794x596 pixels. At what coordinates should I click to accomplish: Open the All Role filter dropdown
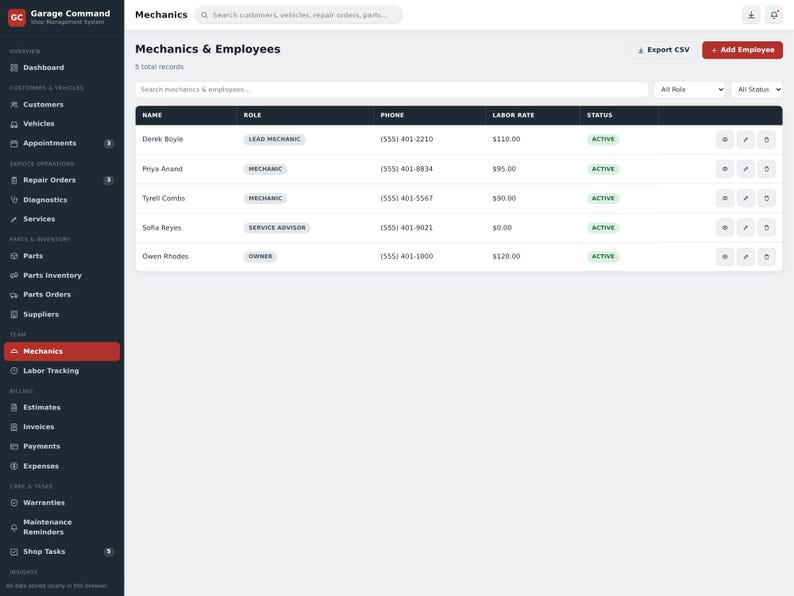690,90
